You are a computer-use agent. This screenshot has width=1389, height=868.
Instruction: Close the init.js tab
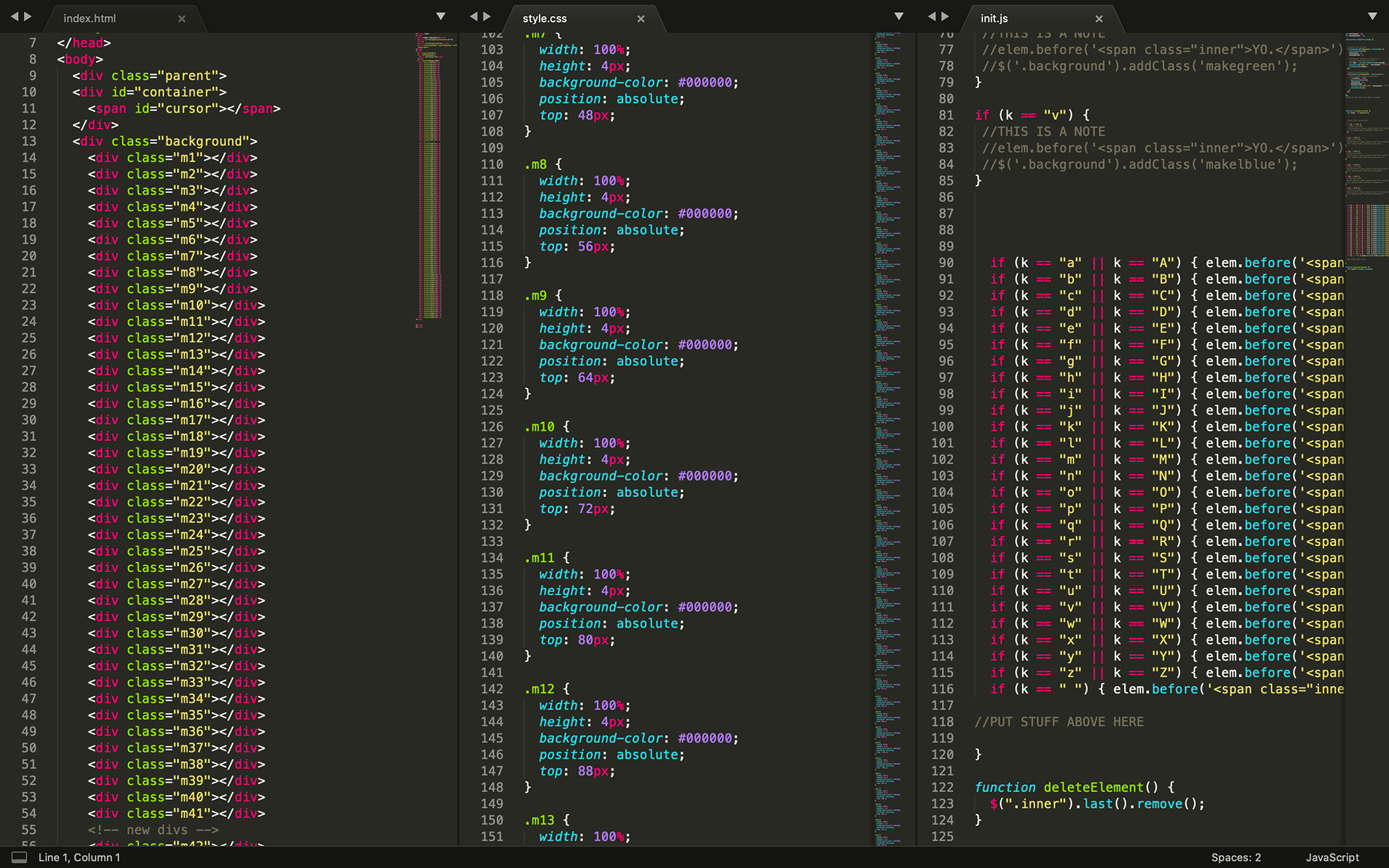click(x=1099, y=19)
